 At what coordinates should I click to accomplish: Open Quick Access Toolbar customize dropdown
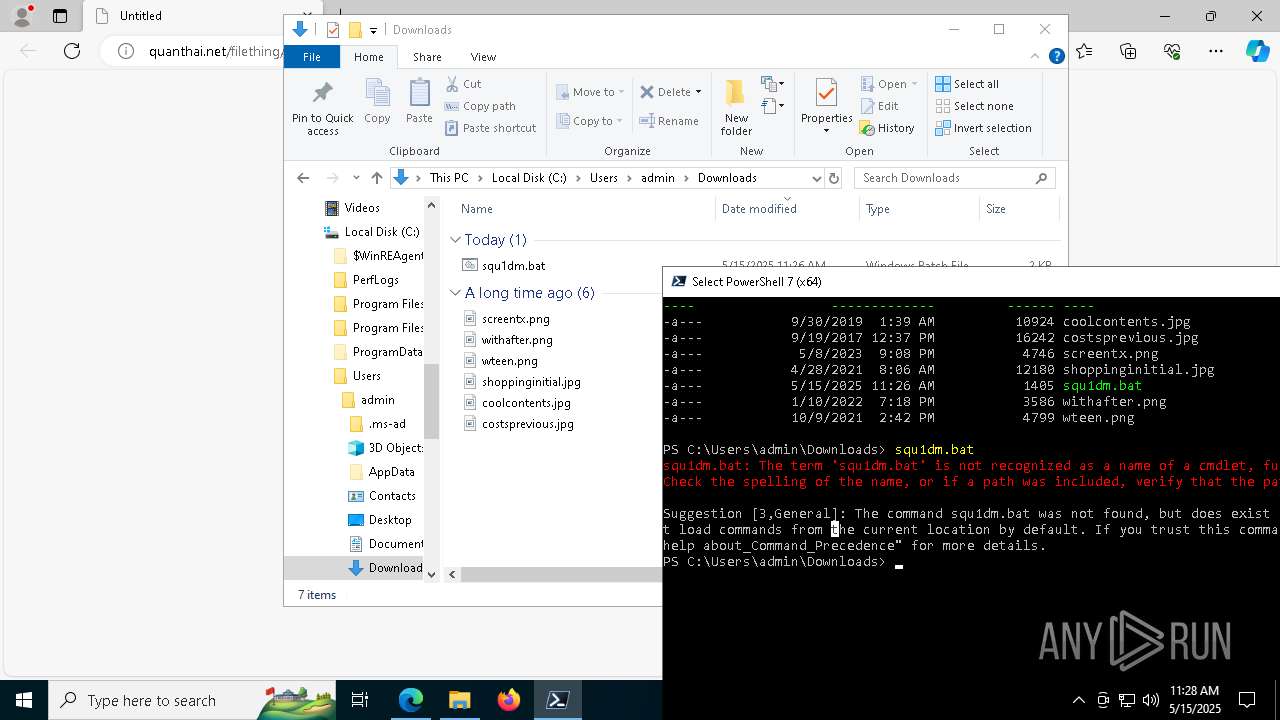click(x=373, y=30)
